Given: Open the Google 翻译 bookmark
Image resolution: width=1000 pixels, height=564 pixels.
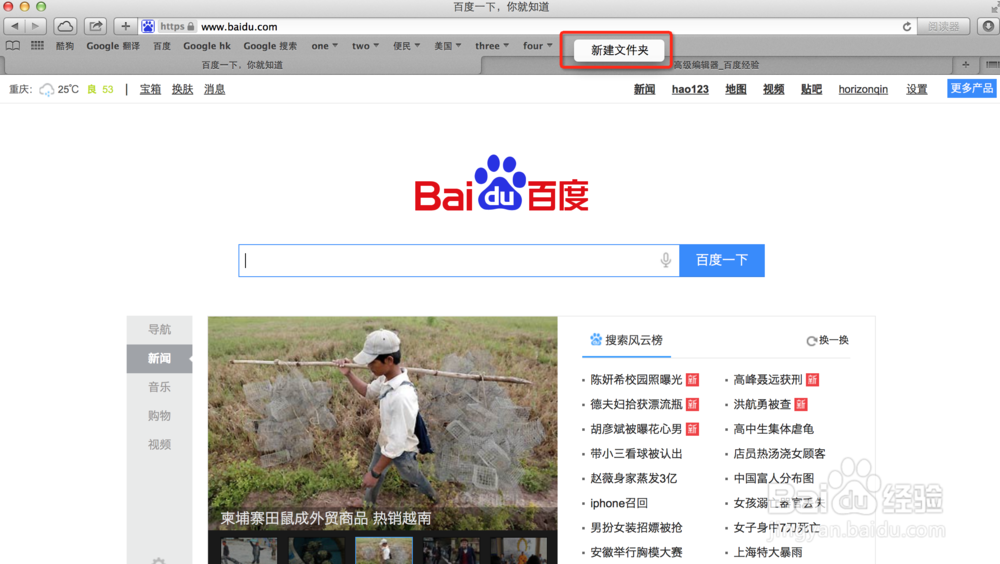Looking at the screenshot, I should coord(113,46).
